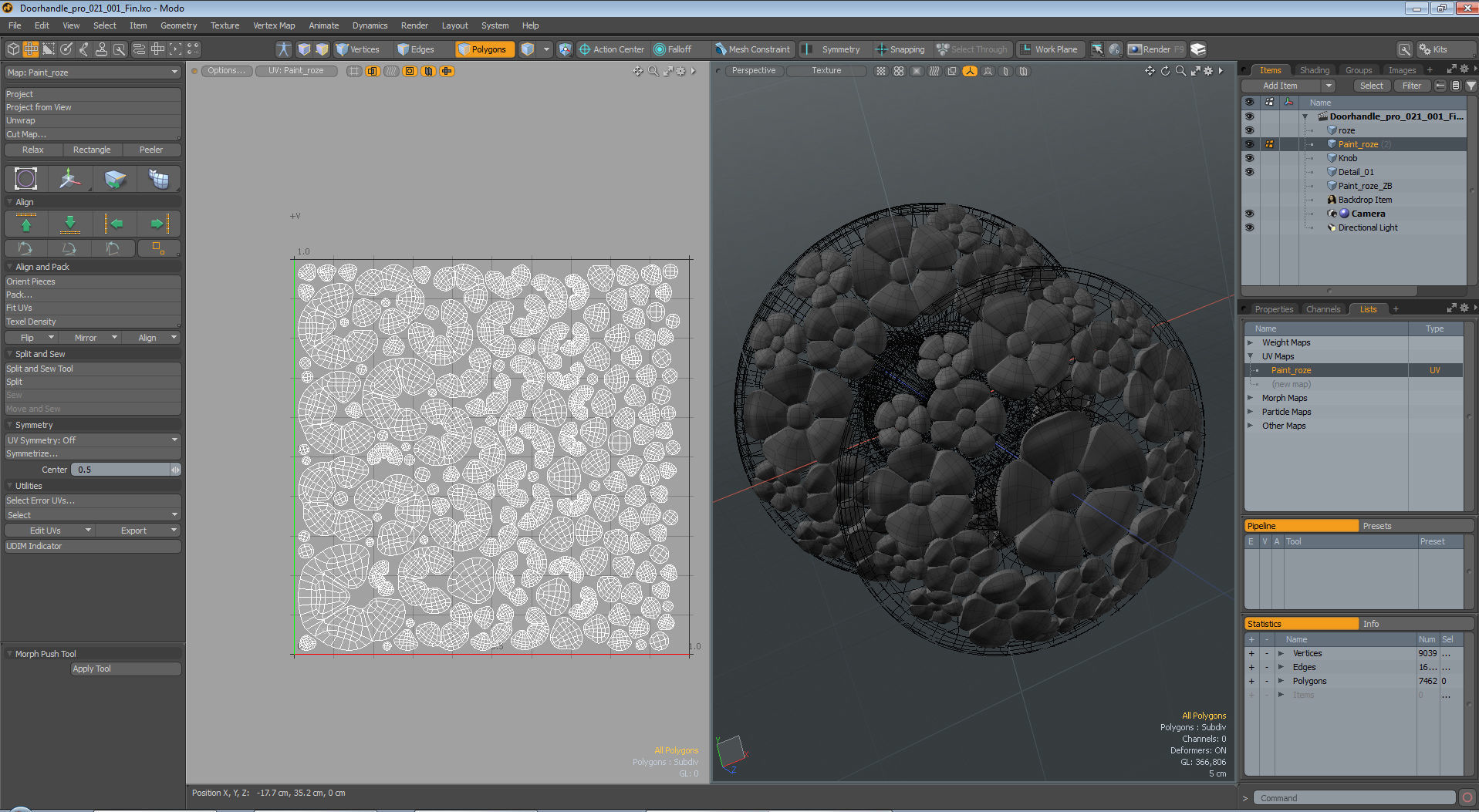This screenshot has width=1479, height=812.
Task: Click the gear settings icon in 3D viewport
Action: 1208,71
